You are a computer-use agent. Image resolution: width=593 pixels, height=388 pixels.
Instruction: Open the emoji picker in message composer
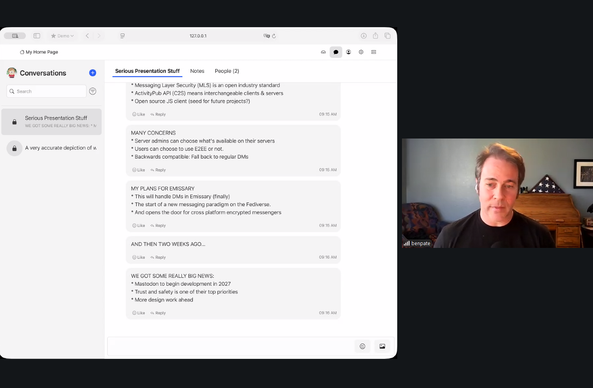[362, 346]
